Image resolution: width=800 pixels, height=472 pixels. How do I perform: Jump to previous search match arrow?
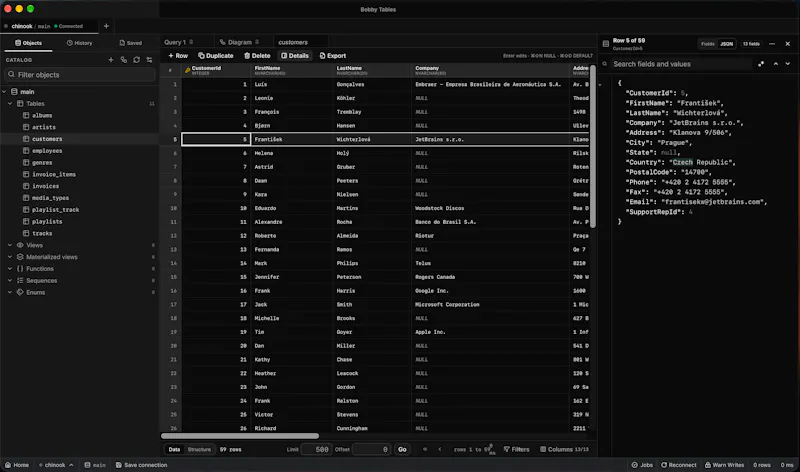[776, 64]
